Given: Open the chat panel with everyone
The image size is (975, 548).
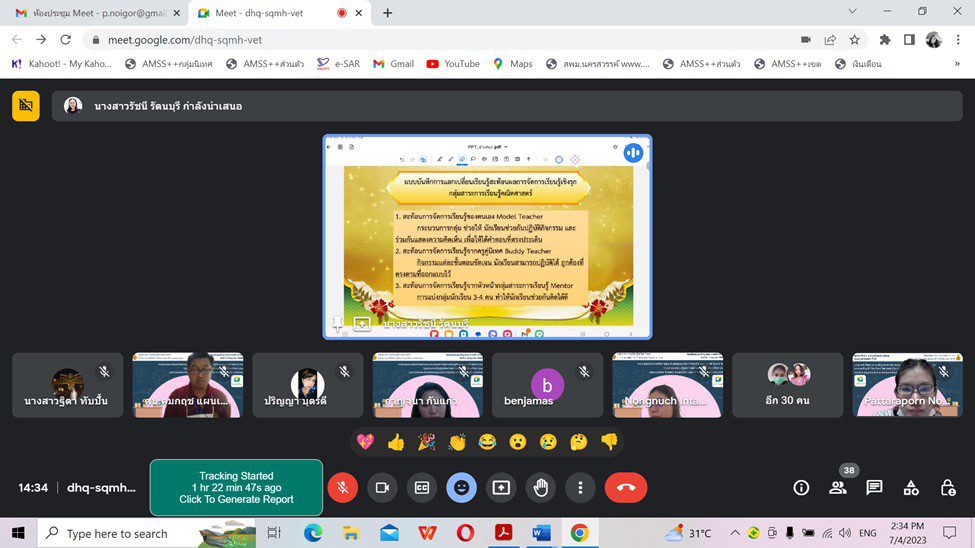Looking at the screenshot, I should (874, 488).
